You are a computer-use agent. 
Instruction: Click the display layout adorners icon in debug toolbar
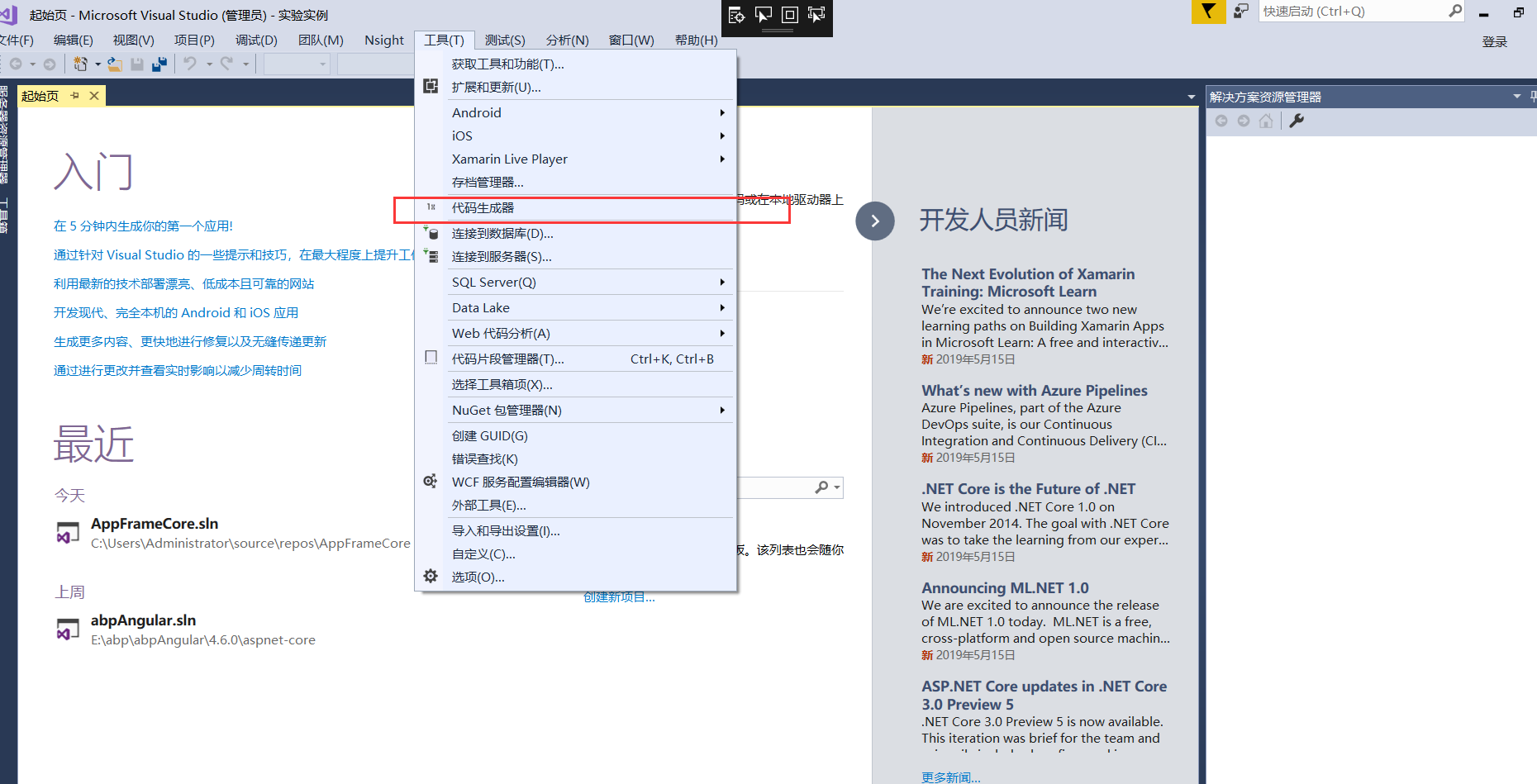pyautogui.click(x=790, y=15)
